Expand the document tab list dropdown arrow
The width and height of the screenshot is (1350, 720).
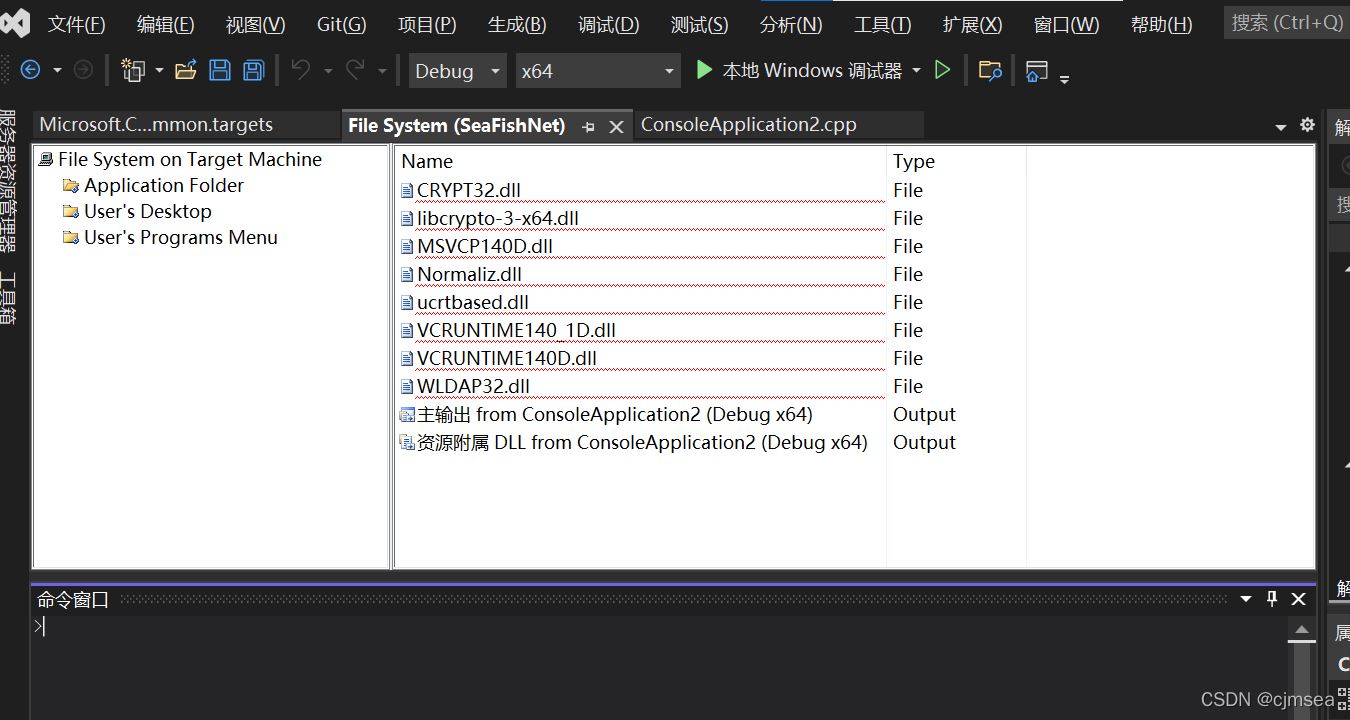click(1281, 127)
